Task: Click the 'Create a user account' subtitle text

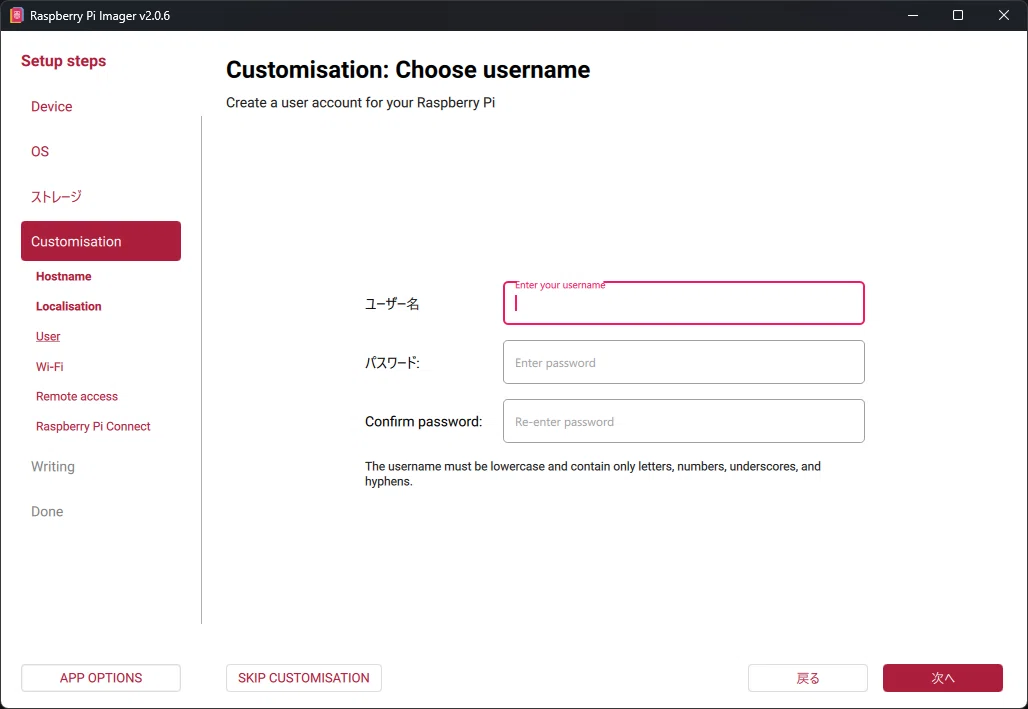Action: point(361,102)
